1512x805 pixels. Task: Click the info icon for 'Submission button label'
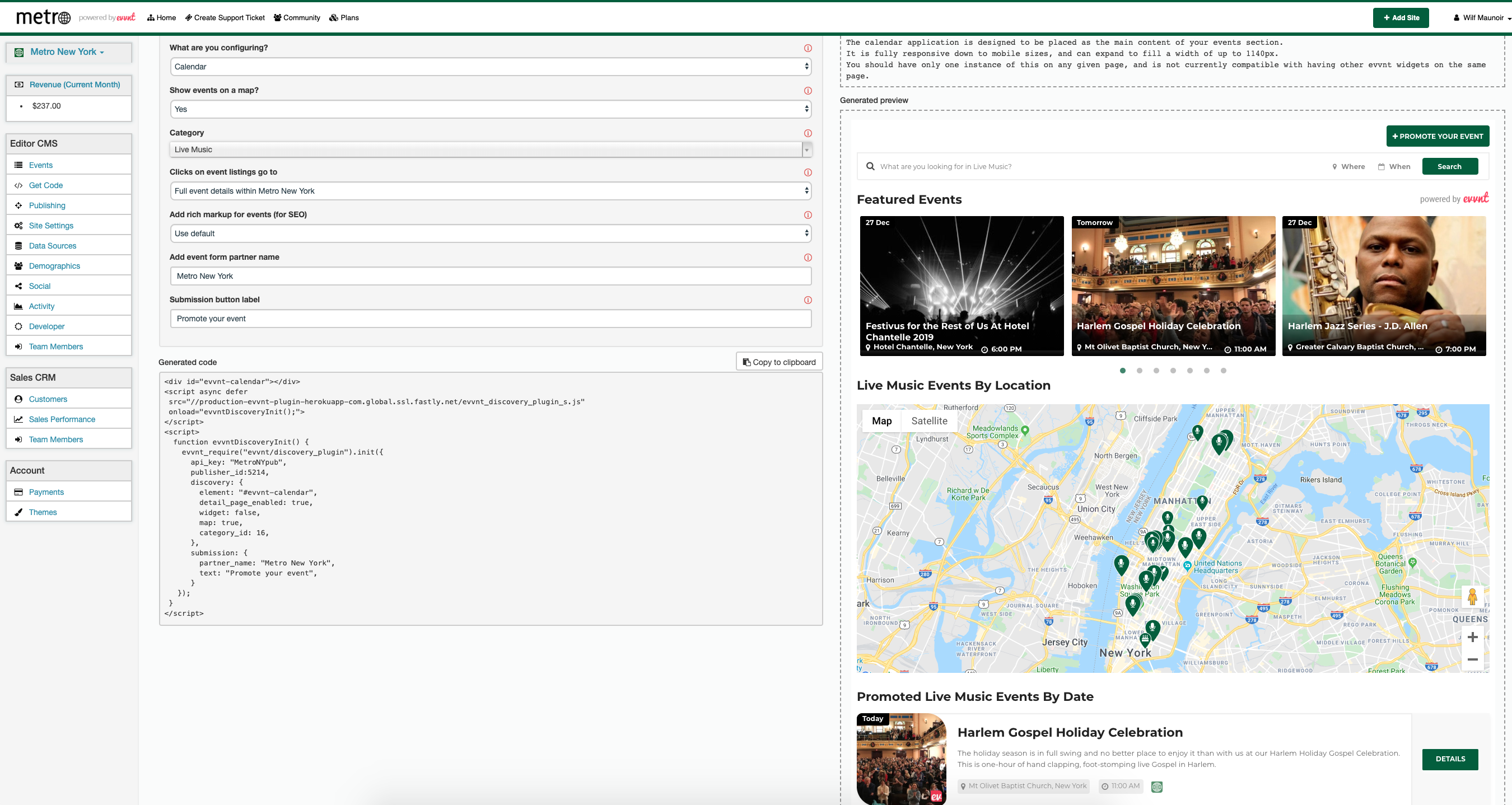(808, 301)
